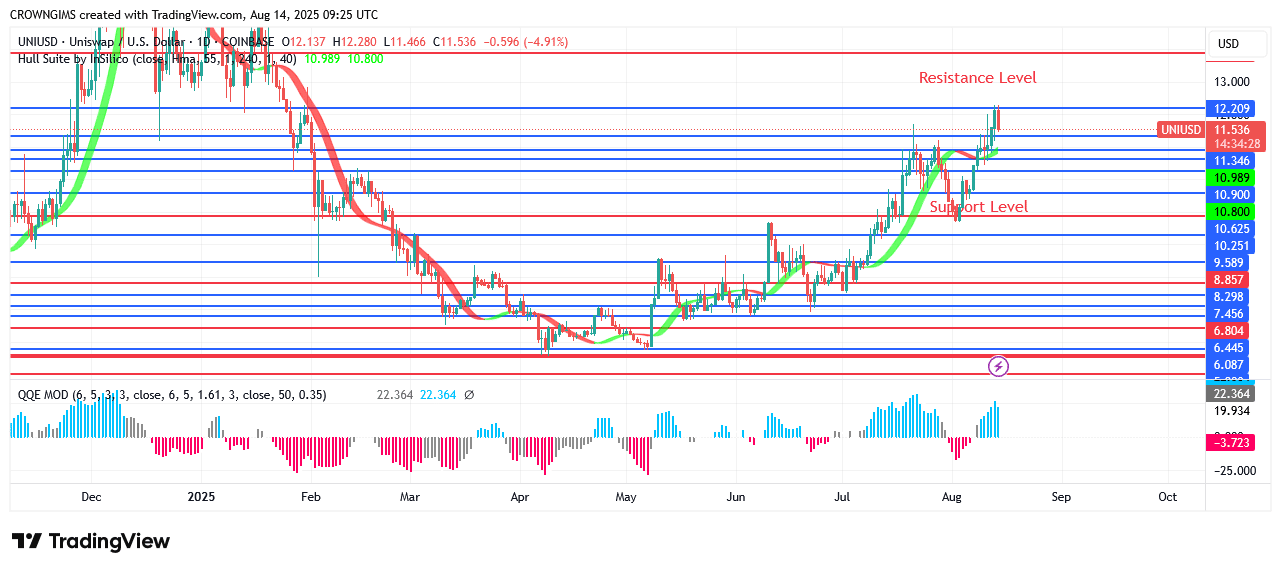Click the change value −0.596 (−4.91%)

(x=526, y=42)
